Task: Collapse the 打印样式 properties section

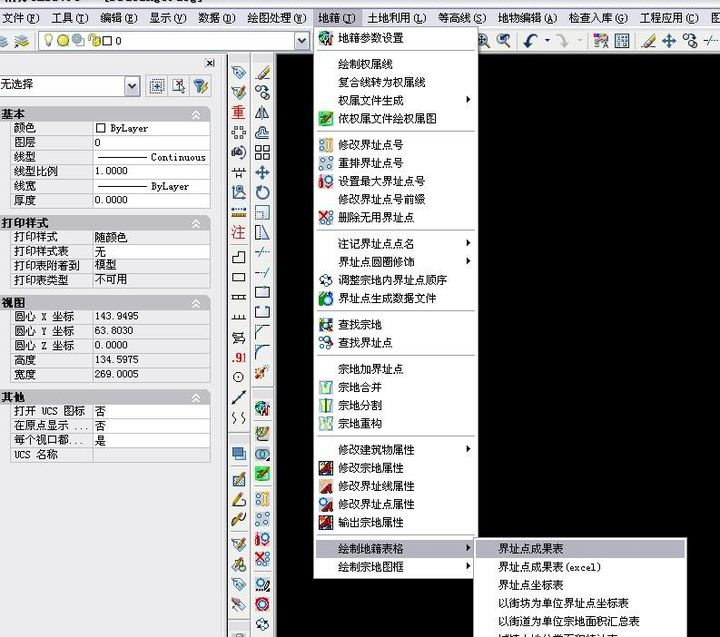Action: point(196,224)
